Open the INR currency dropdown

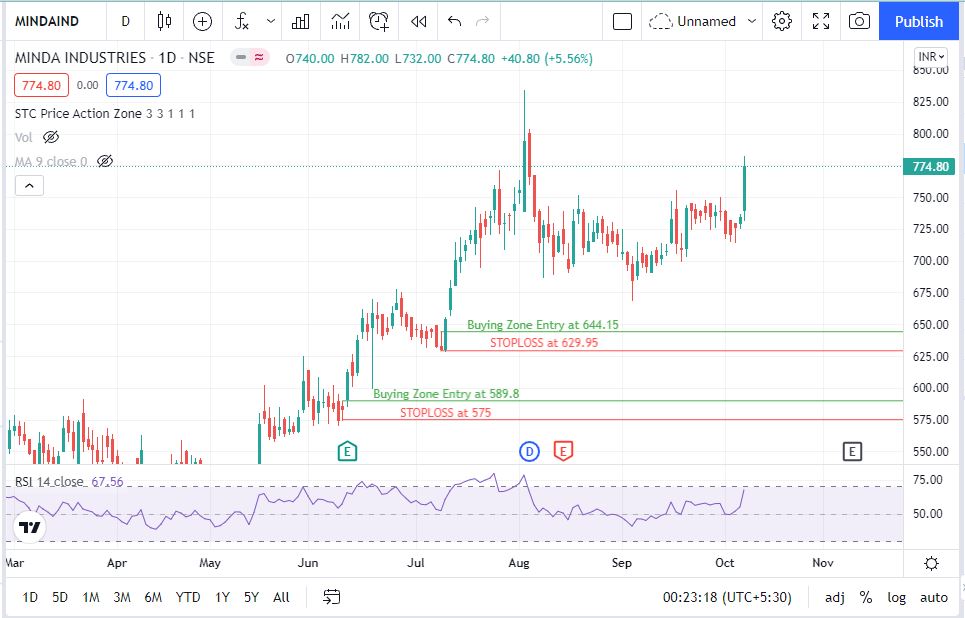pos(930,57)
